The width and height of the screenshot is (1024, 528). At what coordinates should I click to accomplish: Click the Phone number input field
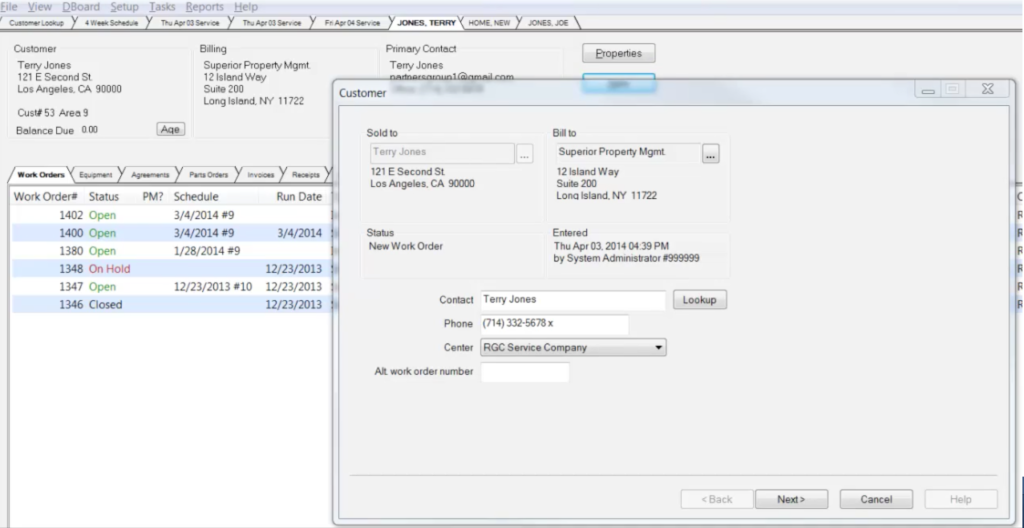click(x=554, y=324)
